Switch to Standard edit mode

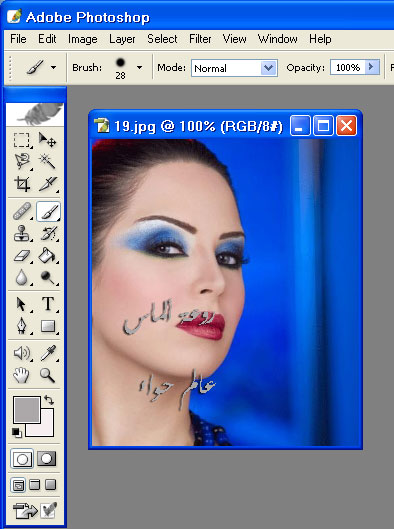tap(22, 458)
